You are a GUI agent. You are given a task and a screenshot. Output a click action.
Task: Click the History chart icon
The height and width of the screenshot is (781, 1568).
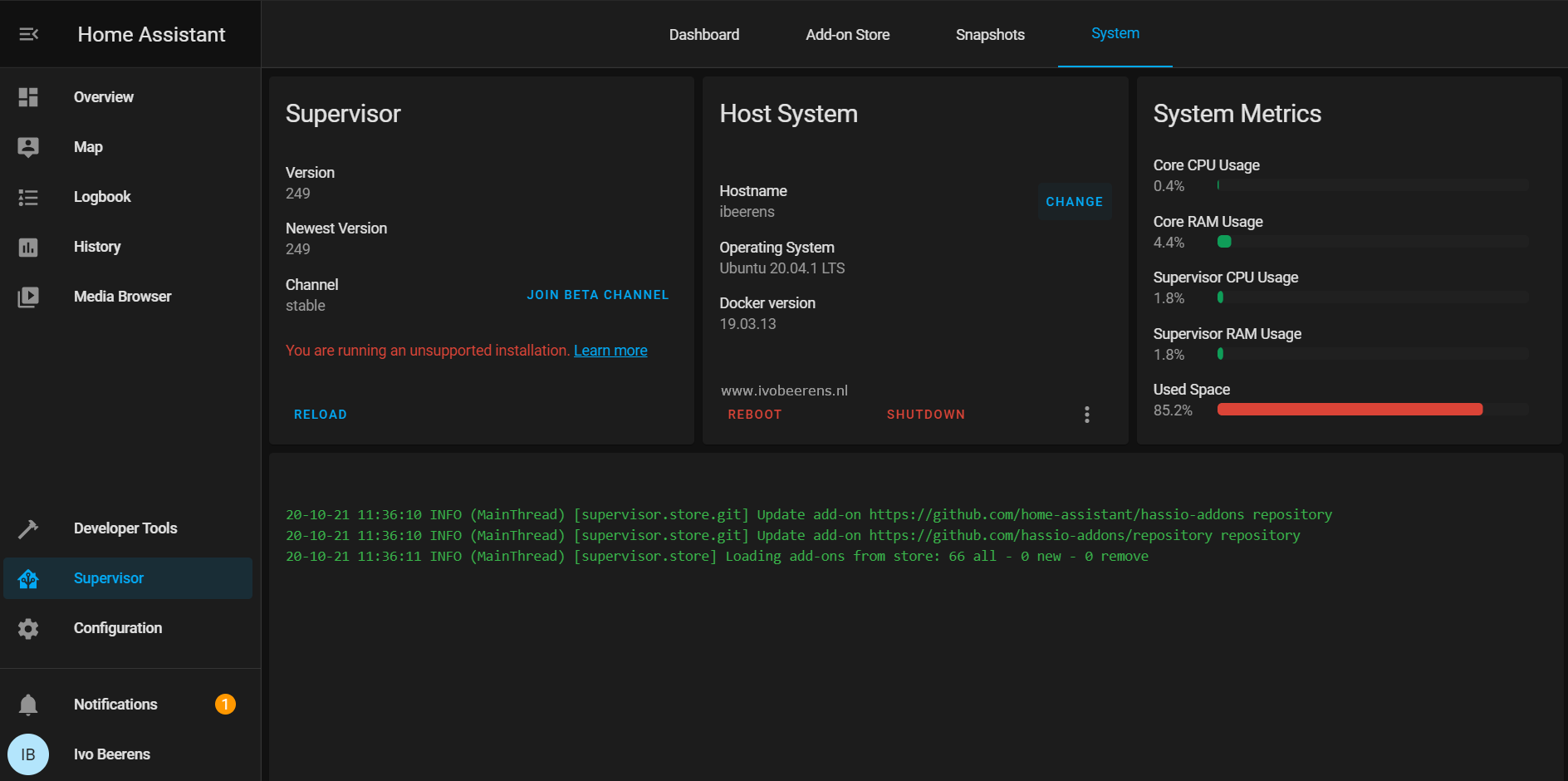tap(28, 247)
